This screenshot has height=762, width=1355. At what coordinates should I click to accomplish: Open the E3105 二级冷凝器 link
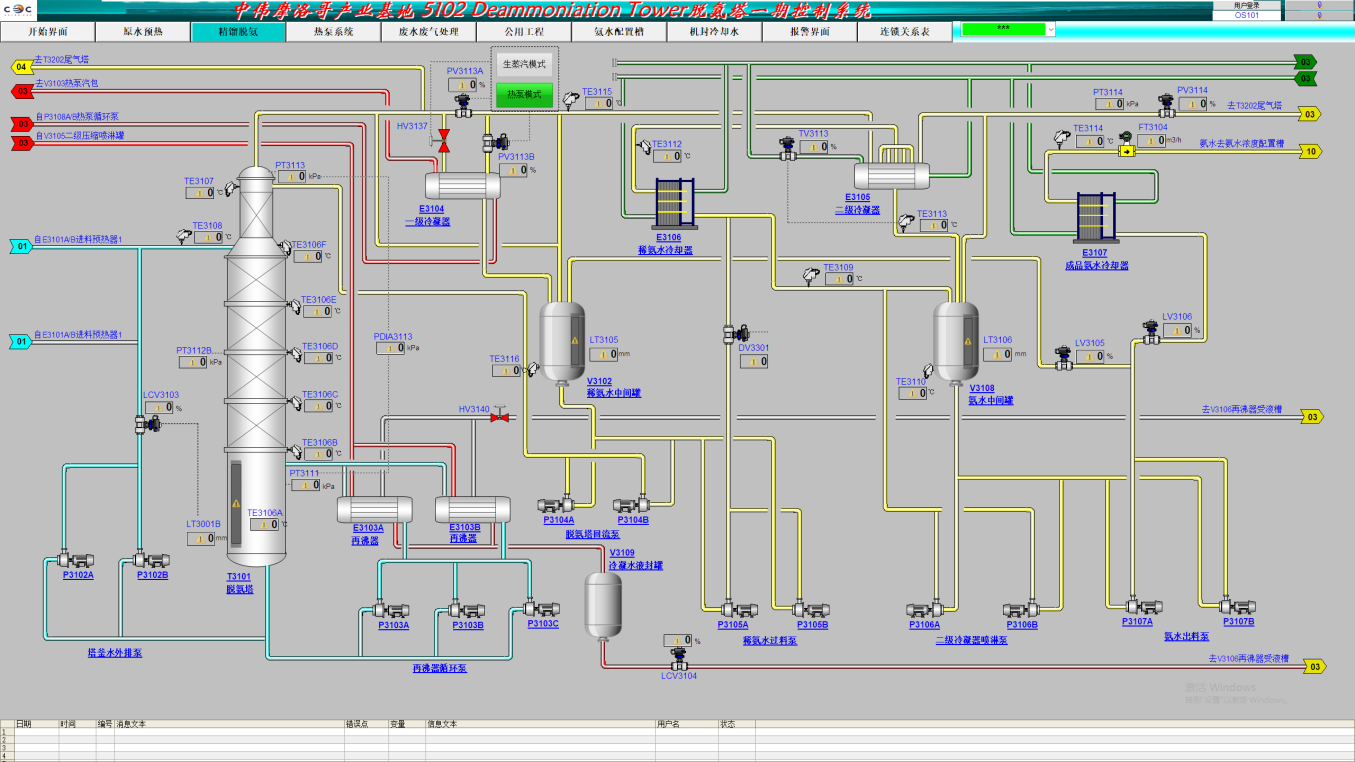point(857,204)
